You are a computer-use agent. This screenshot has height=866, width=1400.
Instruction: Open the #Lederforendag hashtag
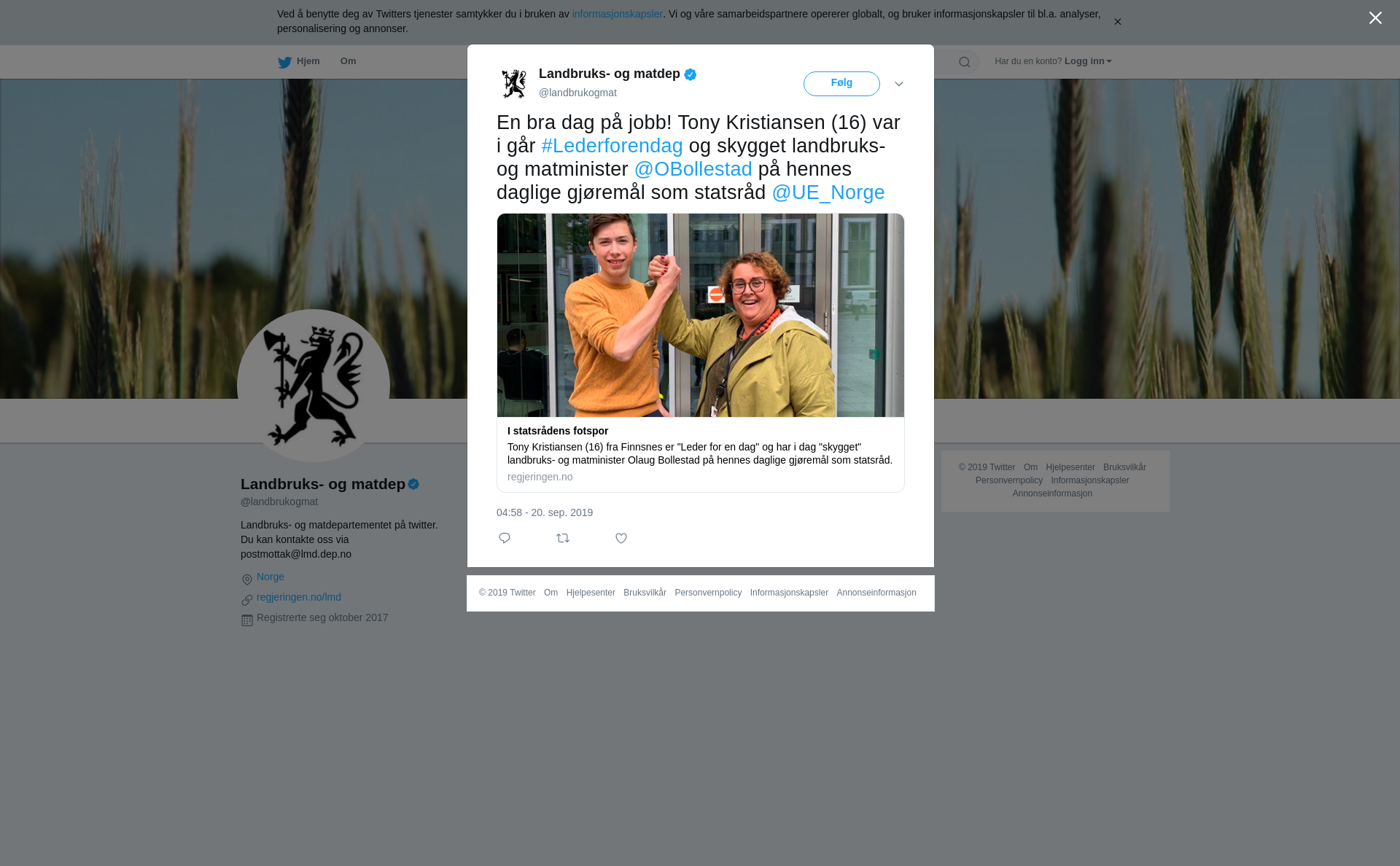612,146
